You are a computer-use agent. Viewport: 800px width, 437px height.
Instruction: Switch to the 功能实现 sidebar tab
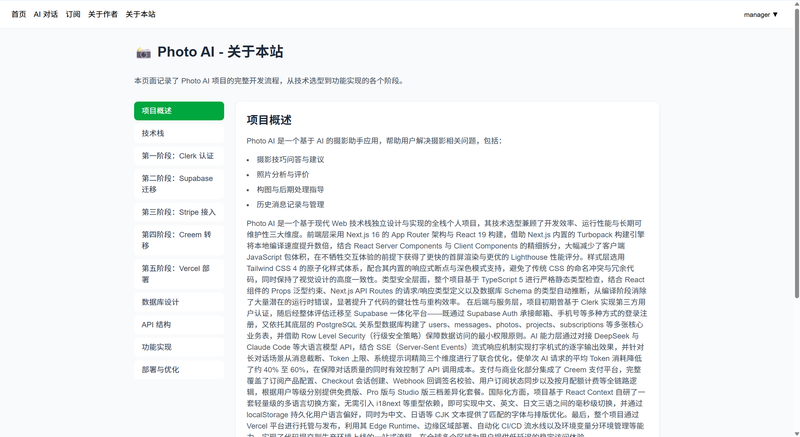179,347
